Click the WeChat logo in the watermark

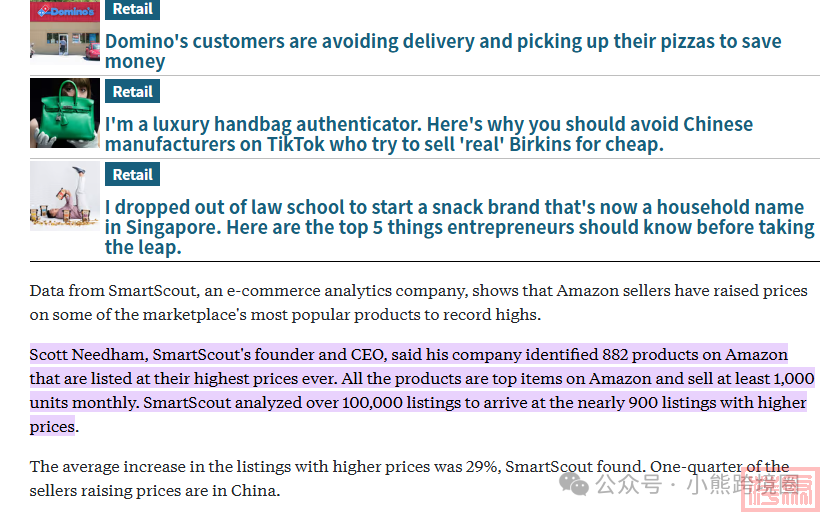click(x=574, y=484)
